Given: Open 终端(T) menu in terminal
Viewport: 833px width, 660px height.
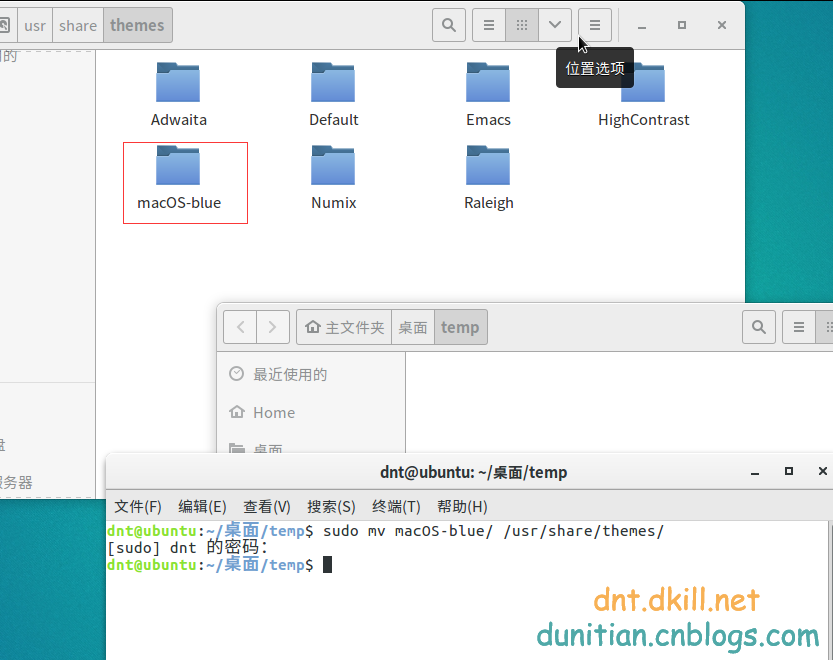Looking at the screenshot, I should (396, 506).
